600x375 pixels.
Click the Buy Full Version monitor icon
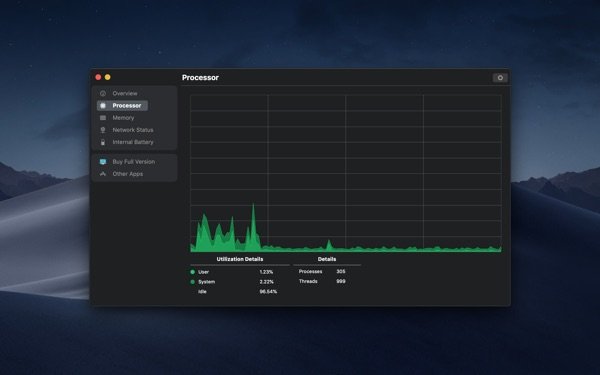tap(103, 162)
